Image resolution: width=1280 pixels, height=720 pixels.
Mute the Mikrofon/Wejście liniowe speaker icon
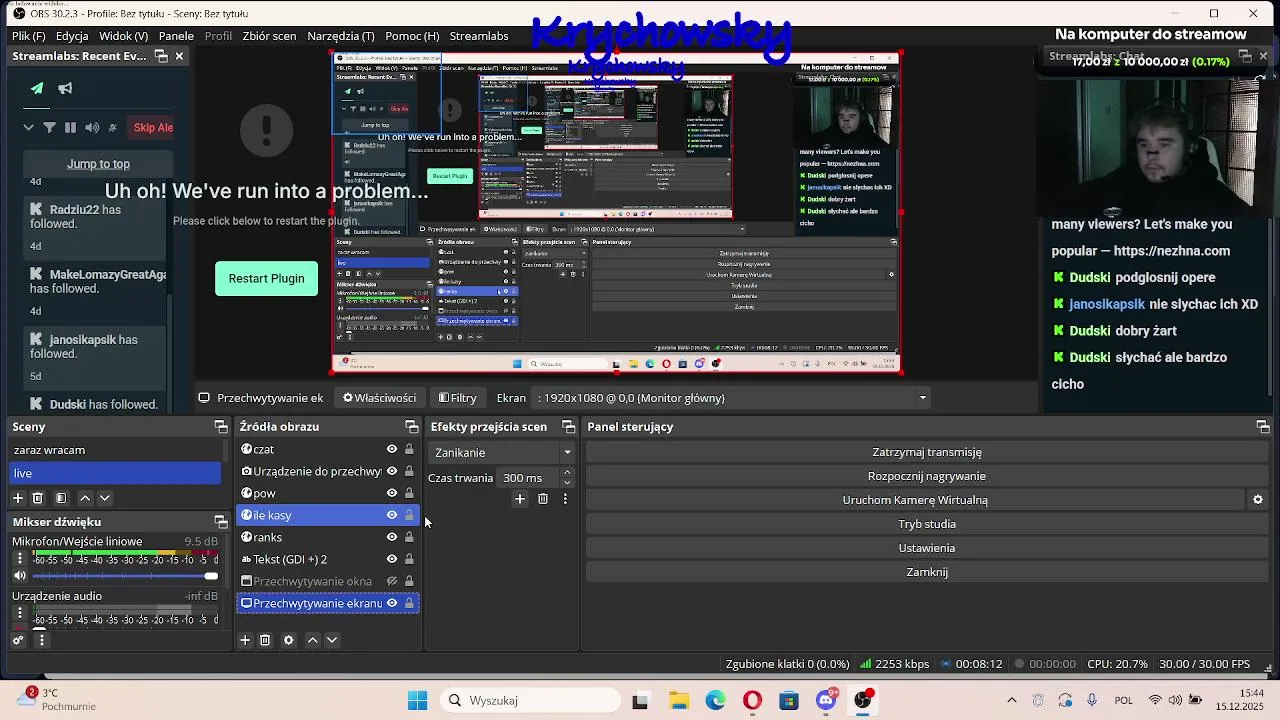click(x=19, y=576)
